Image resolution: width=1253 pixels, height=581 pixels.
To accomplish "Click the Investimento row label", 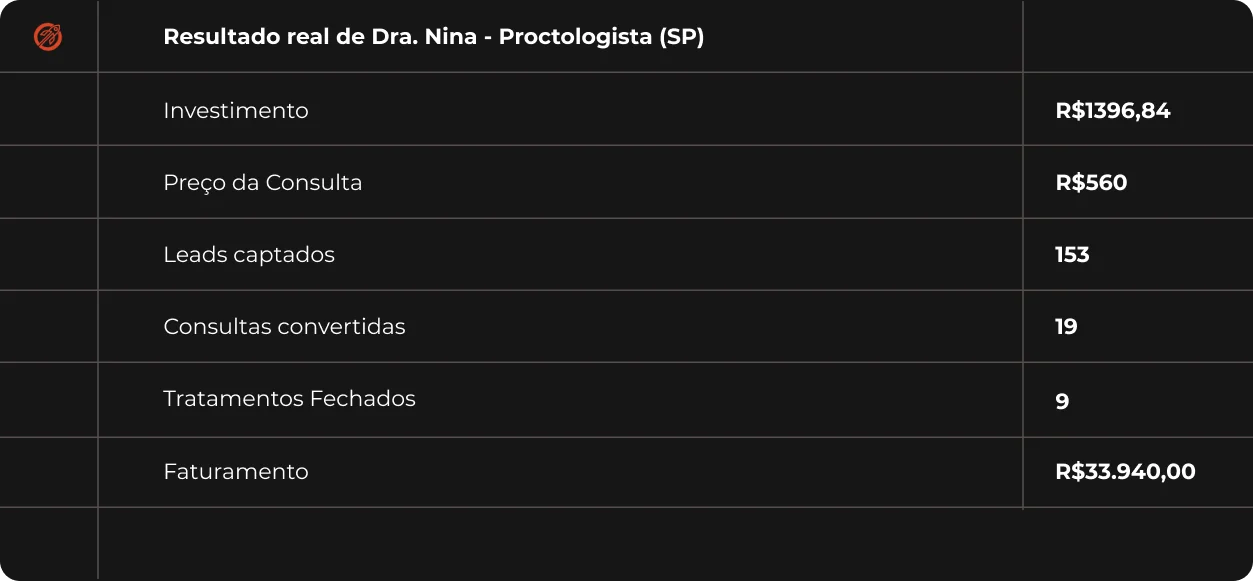I will pos(236,110).
